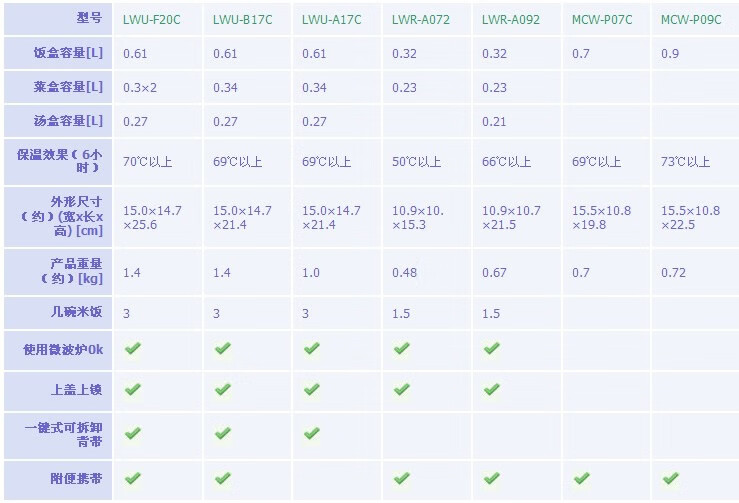Click carrying strap checkmark for MCW-P09C
The width and height of the screenshot is (739, 503).
coord(670,478)
